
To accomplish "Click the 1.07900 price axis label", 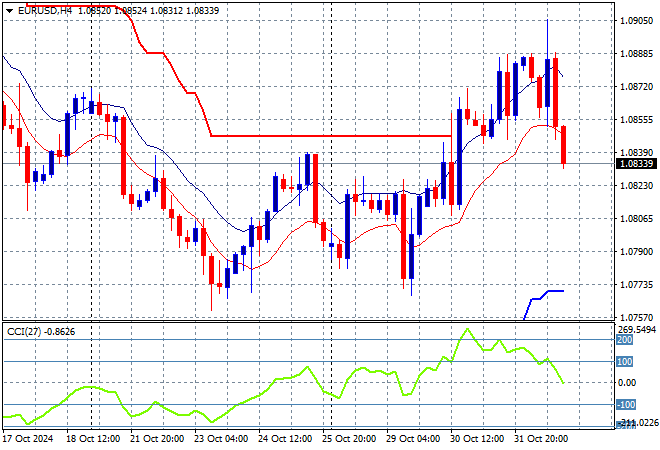I will click(x=636, y=252).
